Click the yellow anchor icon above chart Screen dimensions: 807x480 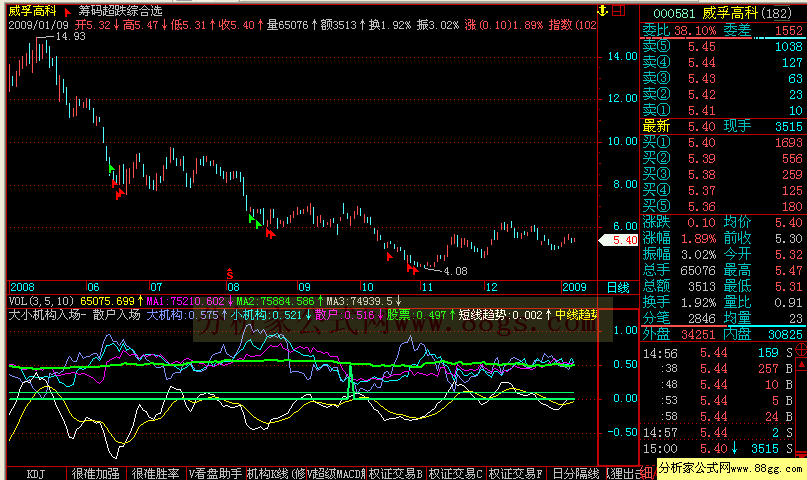tap(603, 10)
